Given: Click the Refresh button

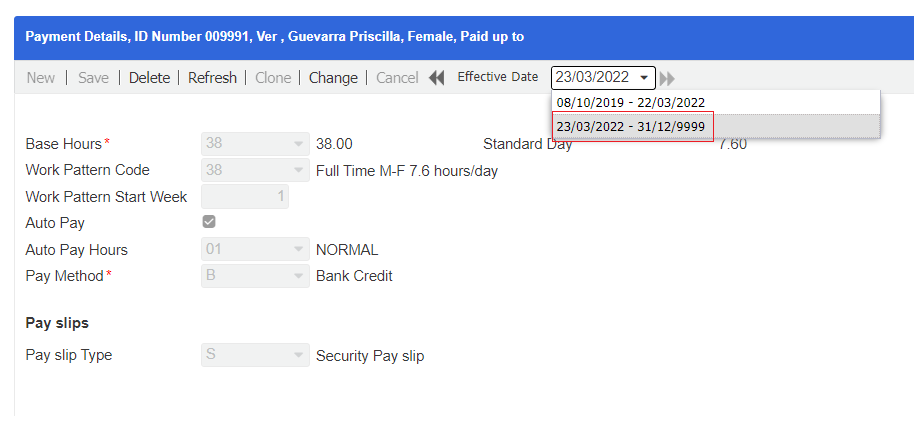Looking at the screenshot, I should [212, 78].
